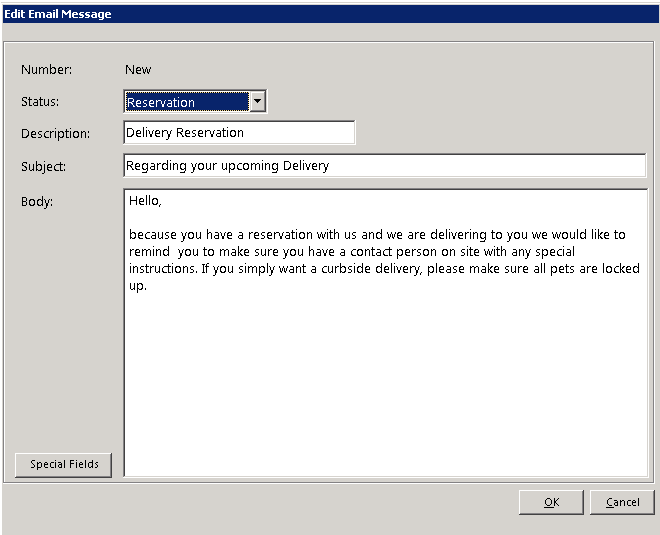Click into the Description field
Image resolution: width=660 pixels, height=535 pixels.
240,133
